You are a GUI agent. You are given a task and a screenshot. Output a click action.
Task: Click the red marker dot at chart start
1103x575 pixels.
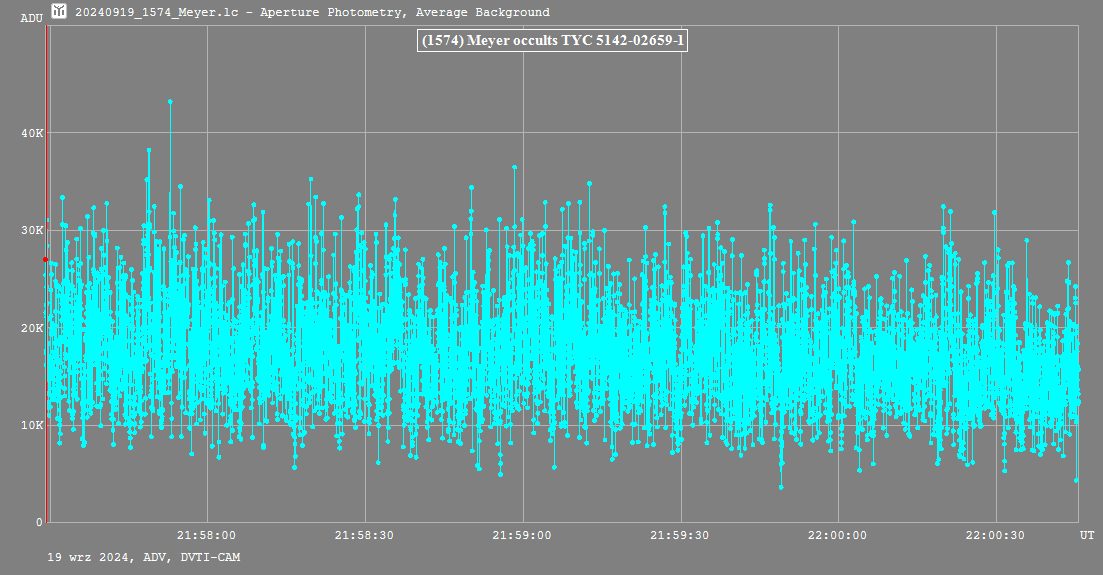click(46, 260)
